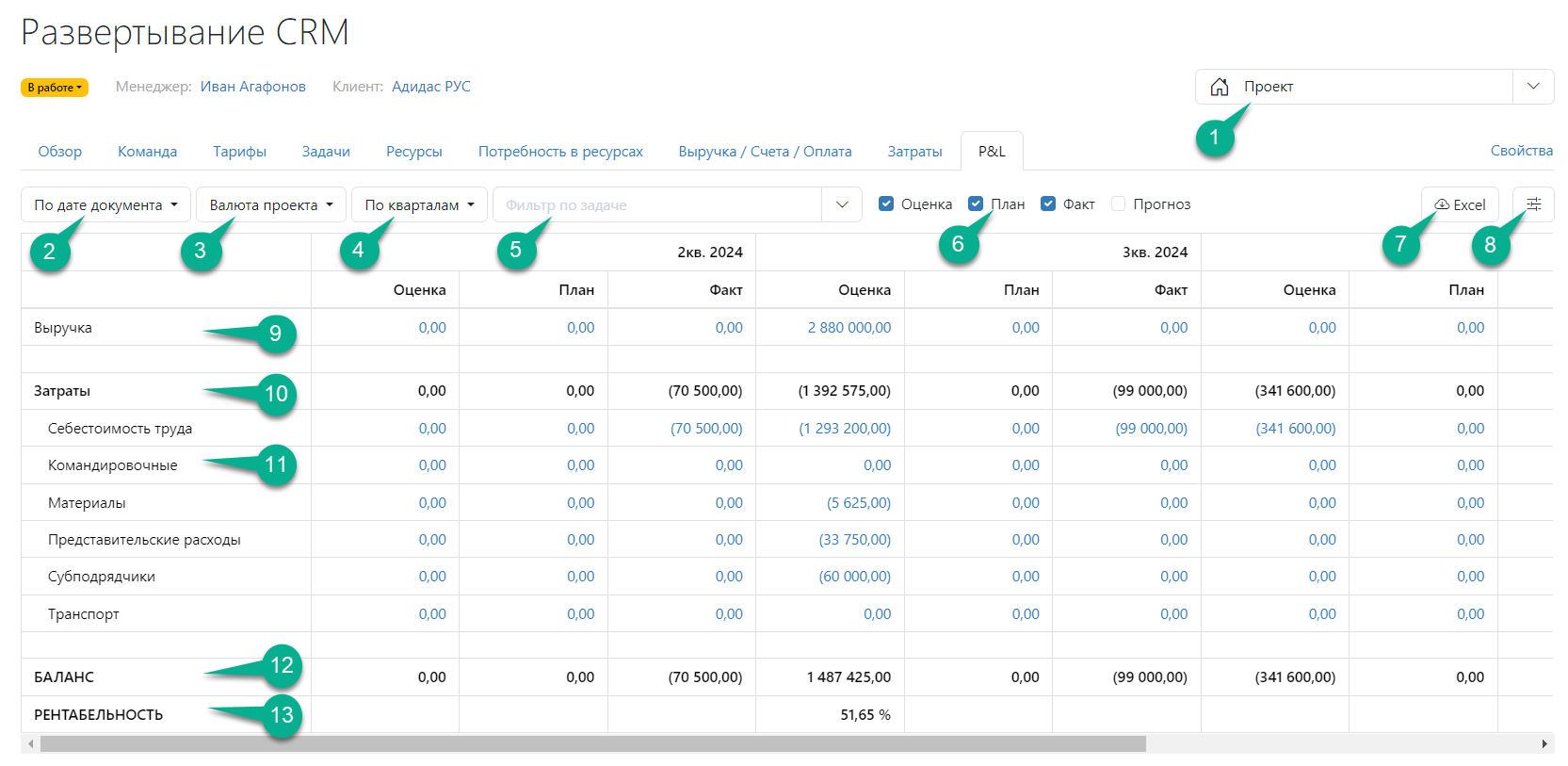The width and height of the screenshot is (1568, 766).
Task: Click the Представительские расходы row label
Action: pyautogui.click(x=144, y=540)
